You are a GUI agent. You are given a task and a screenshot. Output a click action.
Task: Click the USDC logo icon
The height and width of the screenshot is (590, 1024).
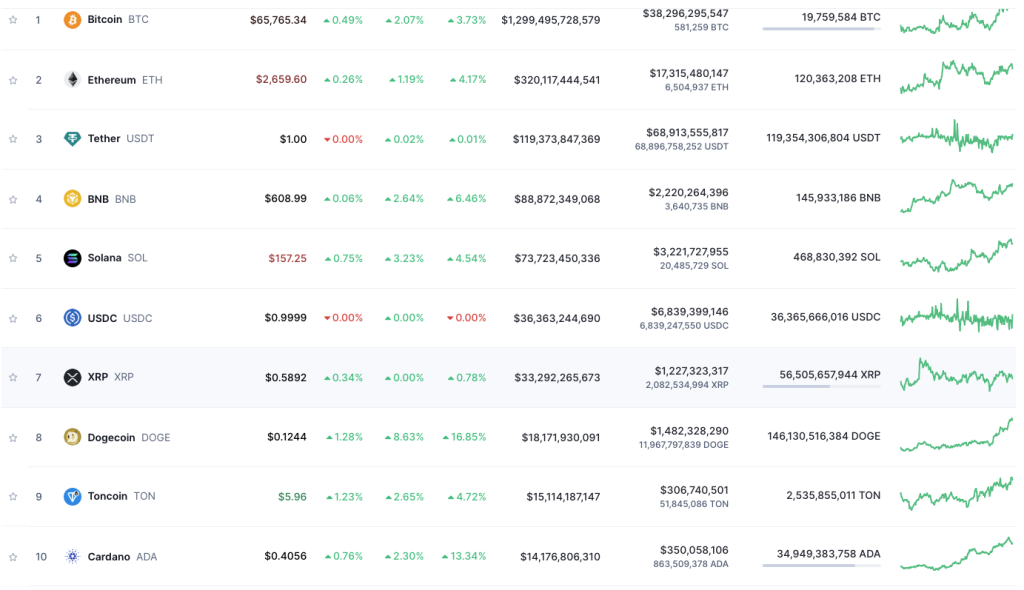click(x=72, y=318)
